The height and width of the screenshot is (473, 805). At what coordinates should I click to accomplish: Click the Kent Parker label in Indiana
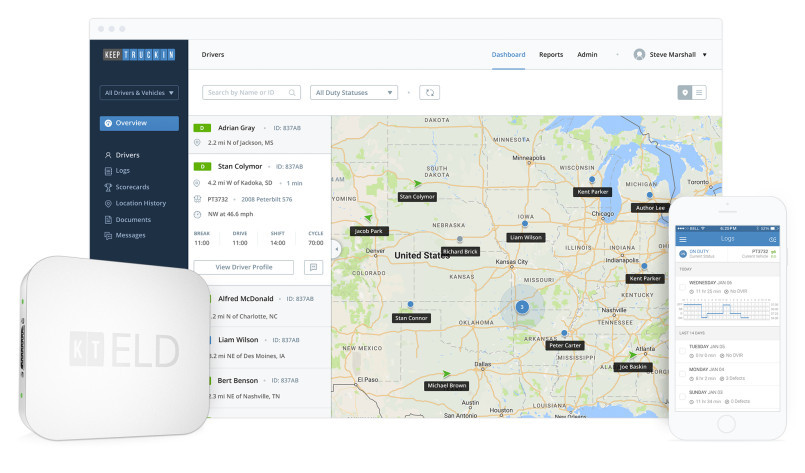[645, 278]
